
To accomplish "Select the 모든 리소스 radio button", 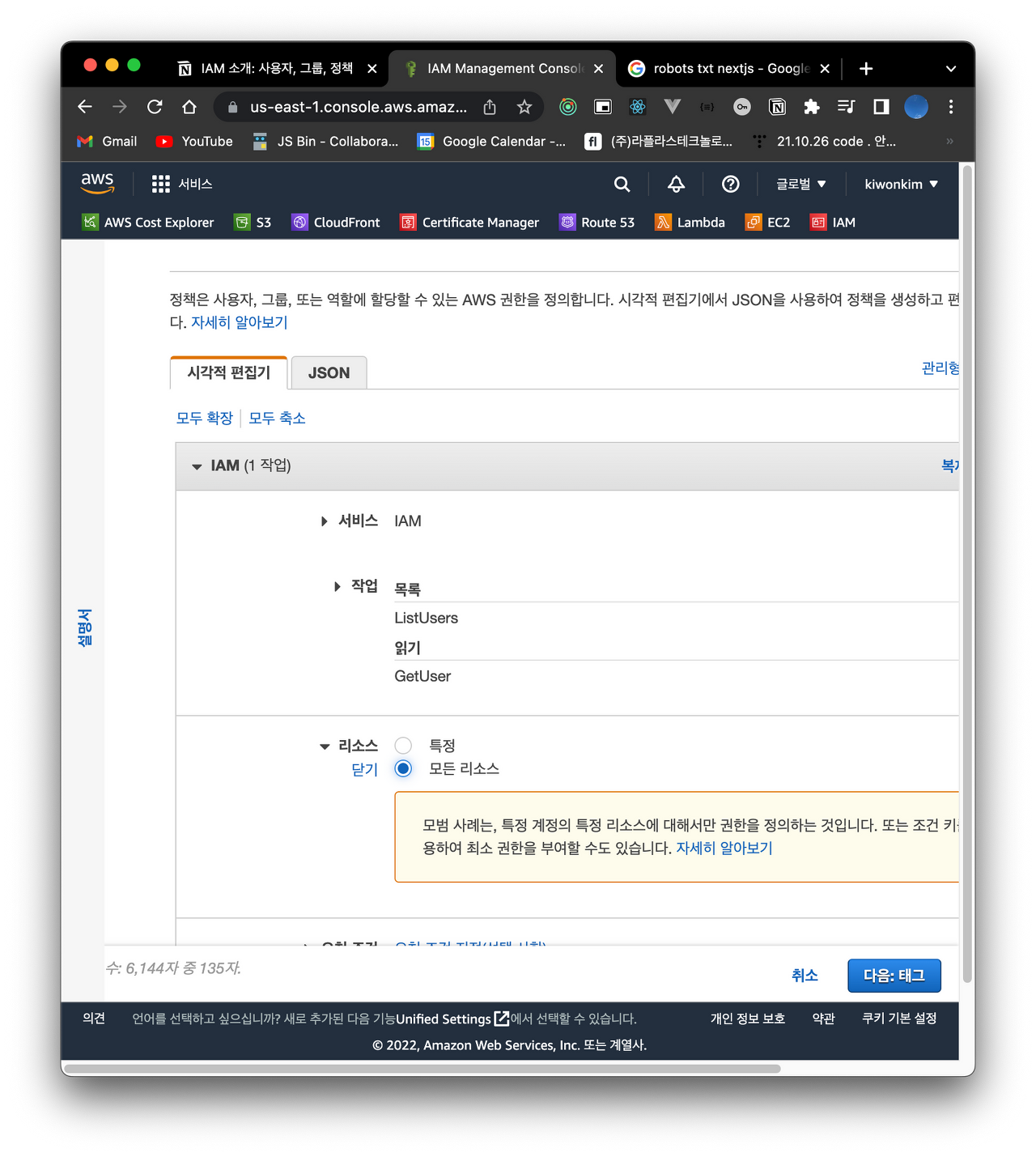I will coord(403,768).
